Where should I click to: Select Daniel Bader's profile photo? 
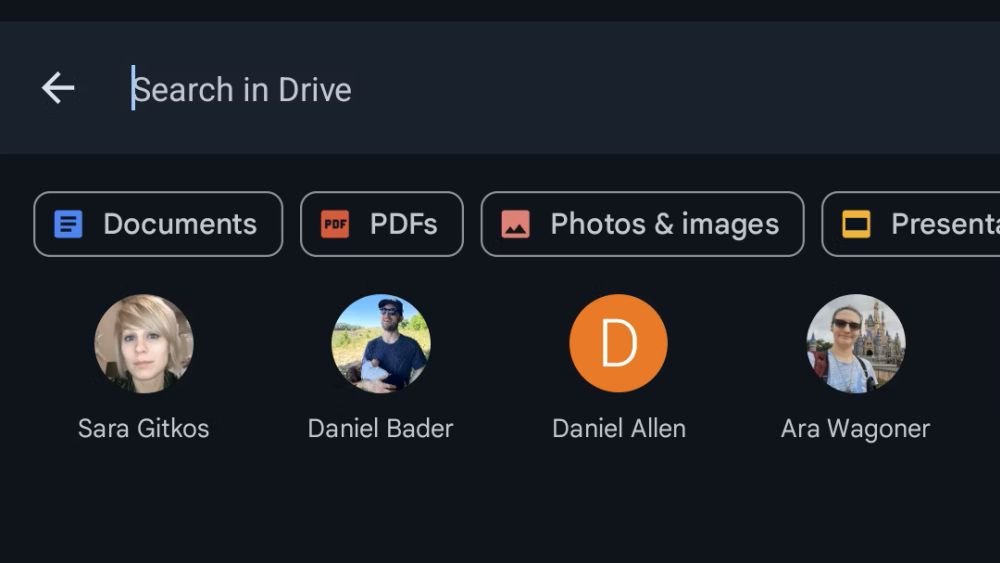point(381,343)
